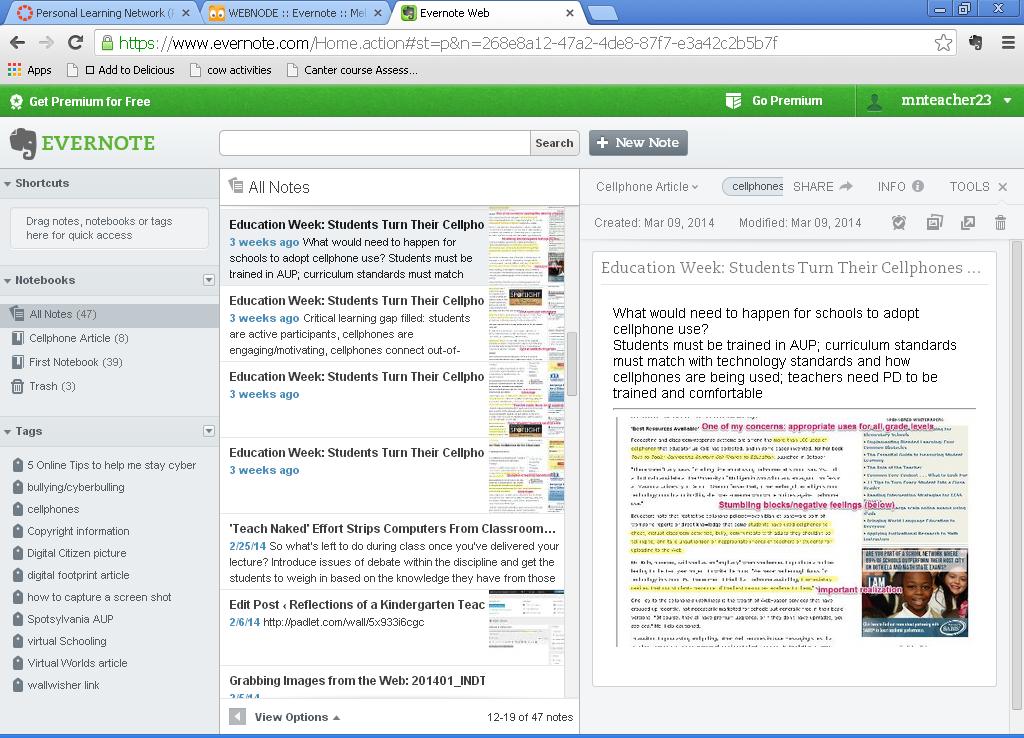
Task: Close the Personal Learning Network tab
Action: pyautogui.click(x=186, y=13)
